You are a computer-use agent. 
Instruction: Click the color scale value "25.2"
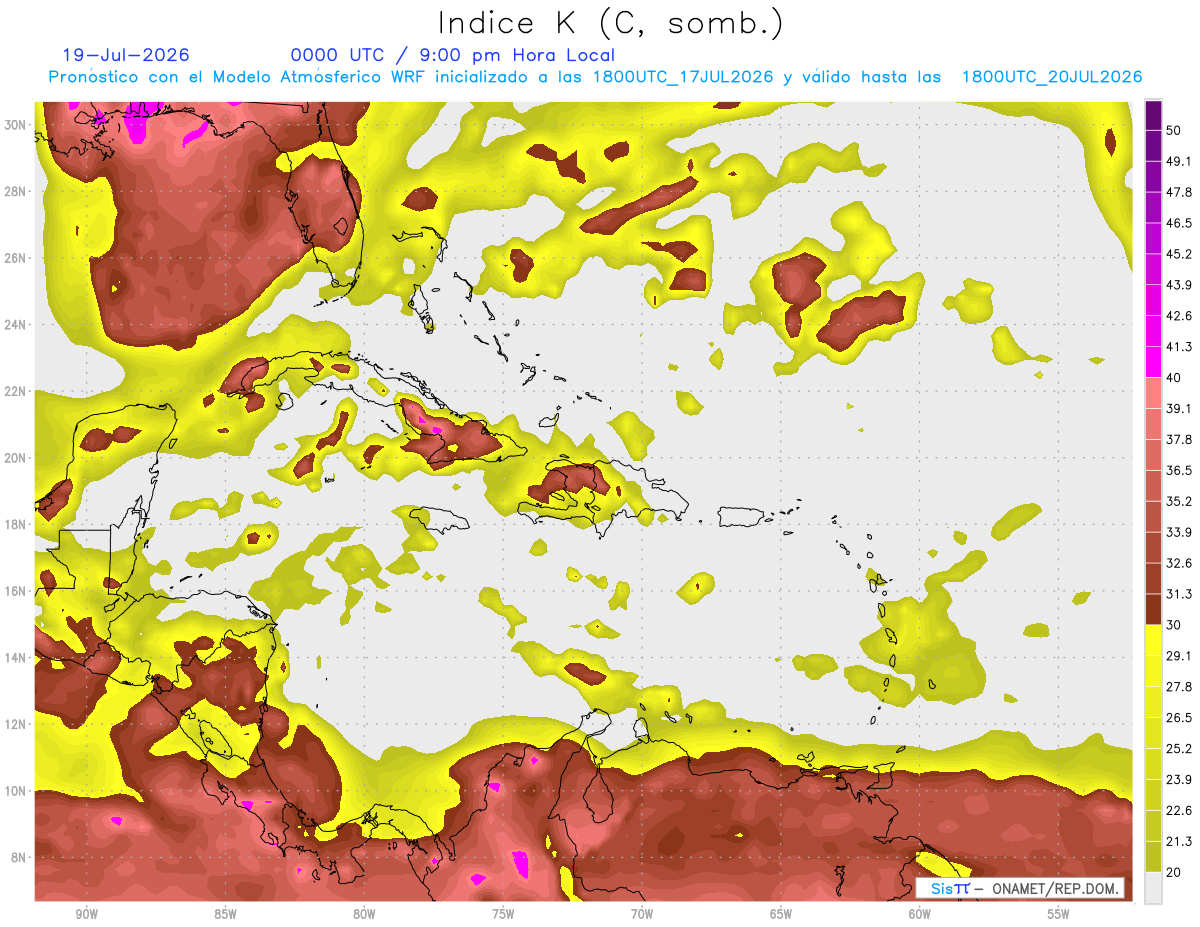(x=1178, y=748)
